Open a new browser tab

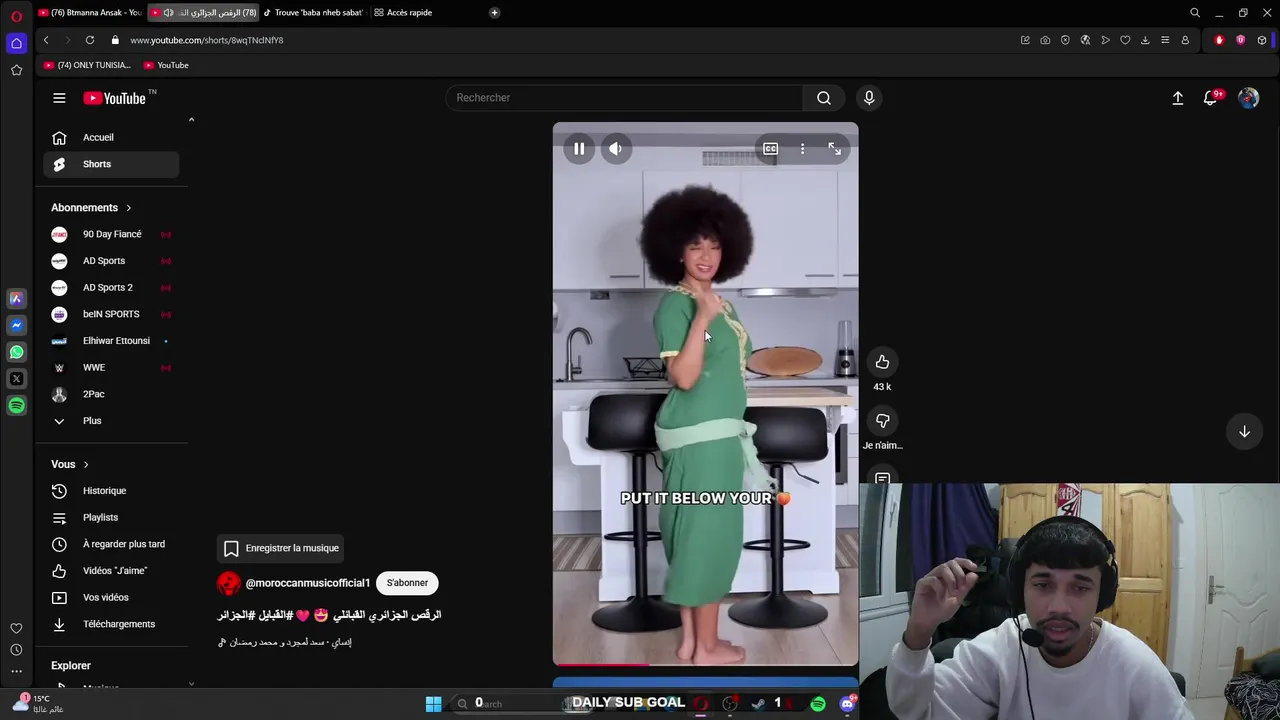pos(494,13)
